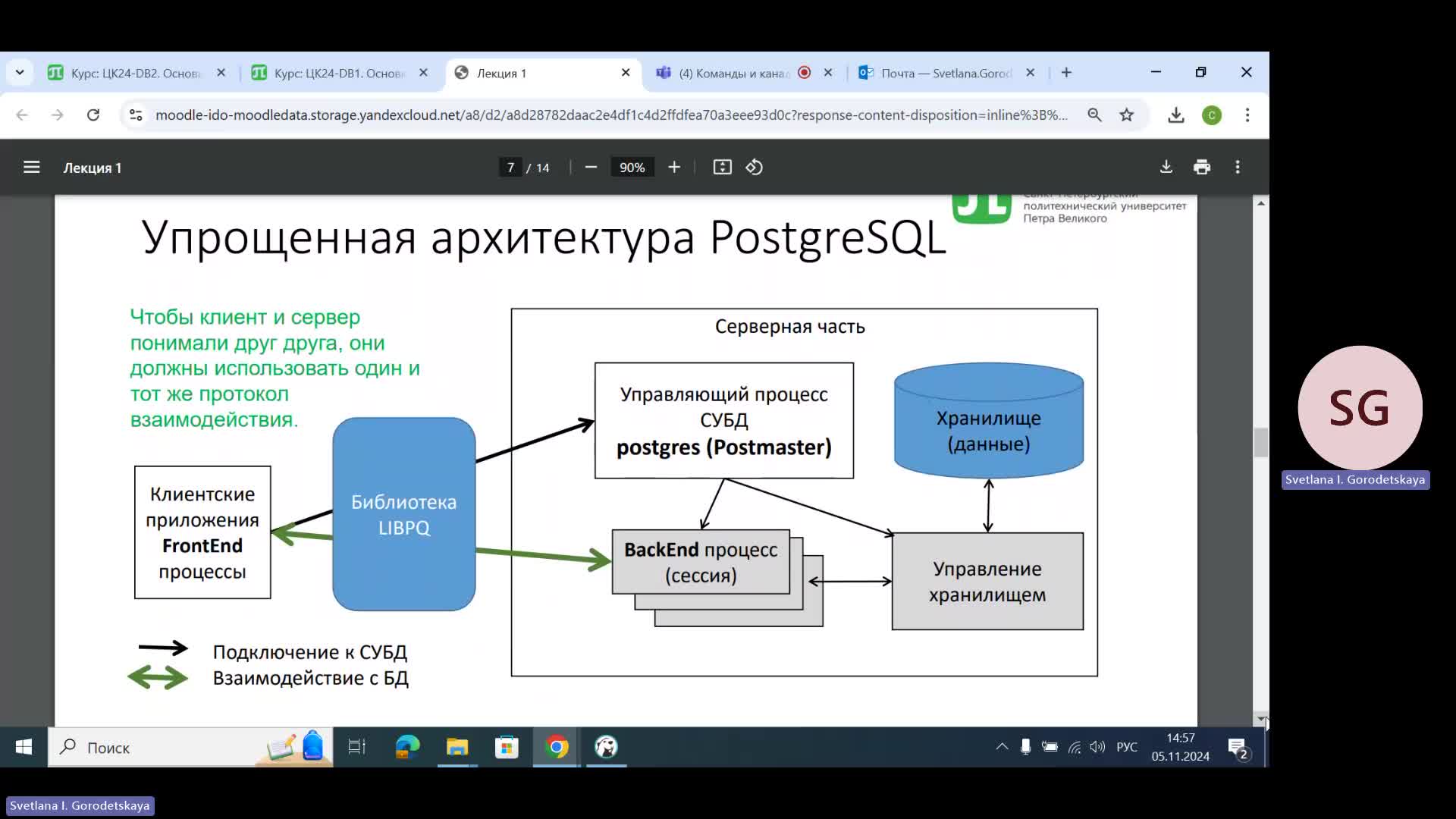This screenshot has height=819, width=1456.
Task: Close the Teams tab
Action: tap(828, 73)
